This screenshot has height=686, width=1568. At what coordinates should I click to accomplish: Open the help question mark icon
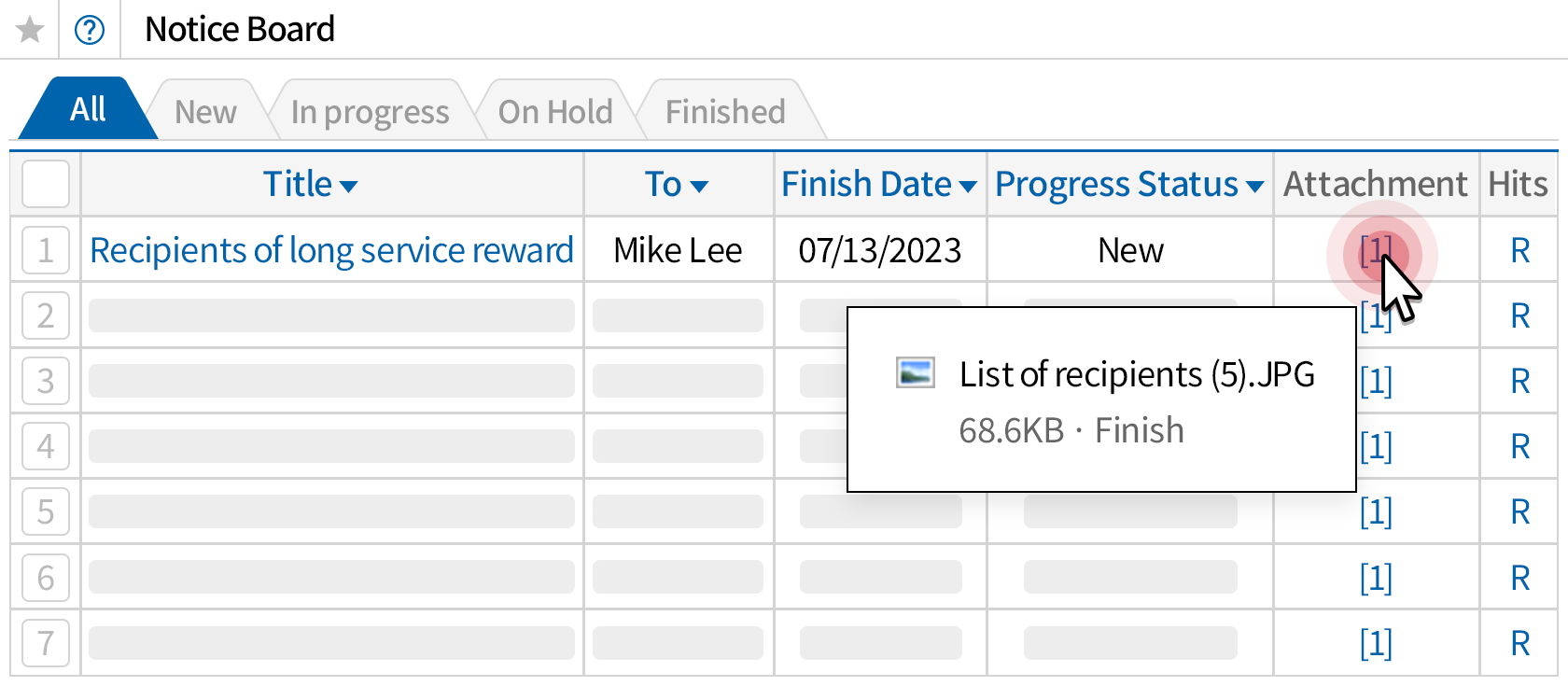click(90, 30)
